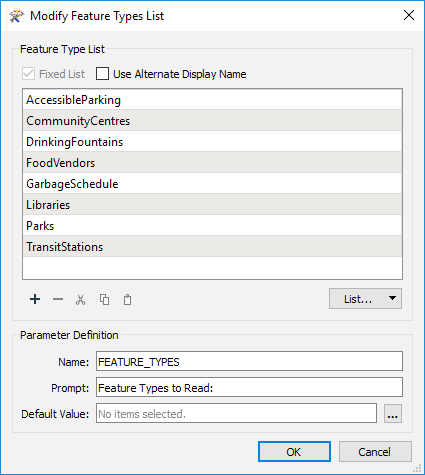Click the plus icon to add feature type
The height and width of the screenshot is (475, 425).
pos(35,299)
